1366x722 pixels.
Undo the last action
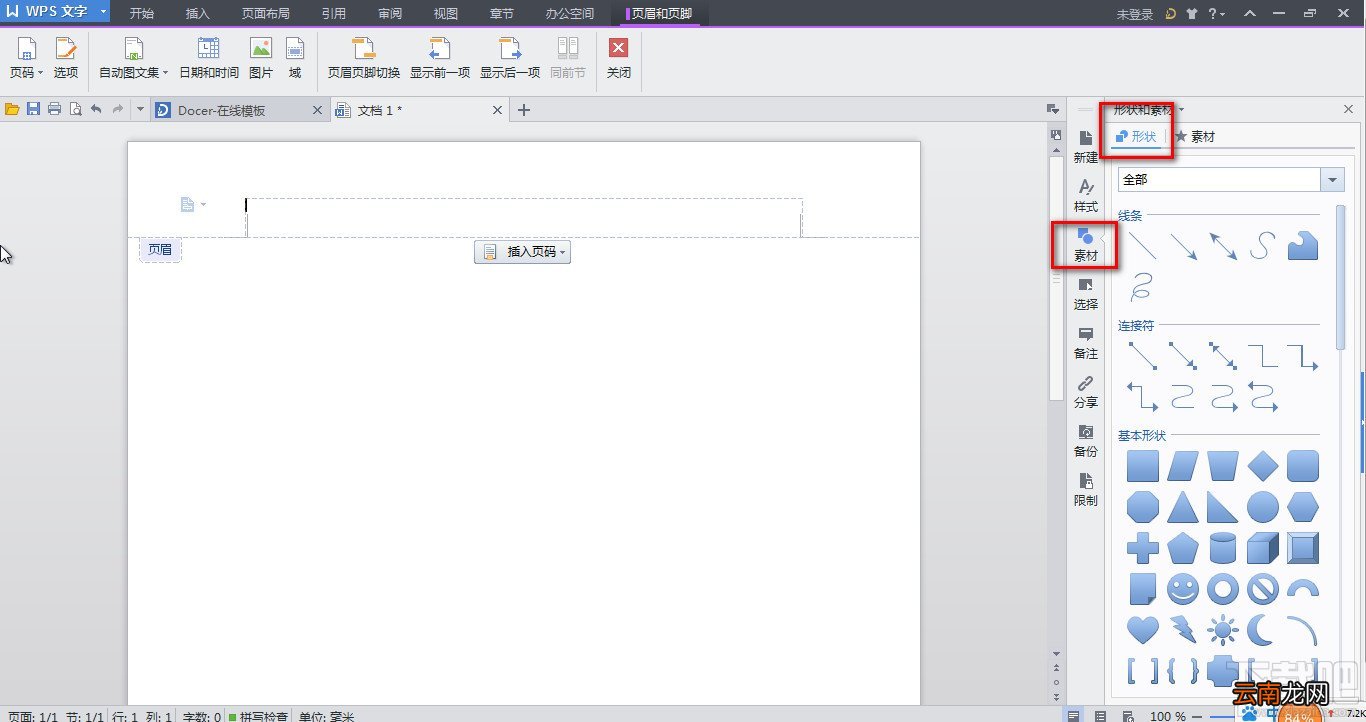tap(96, 109)
